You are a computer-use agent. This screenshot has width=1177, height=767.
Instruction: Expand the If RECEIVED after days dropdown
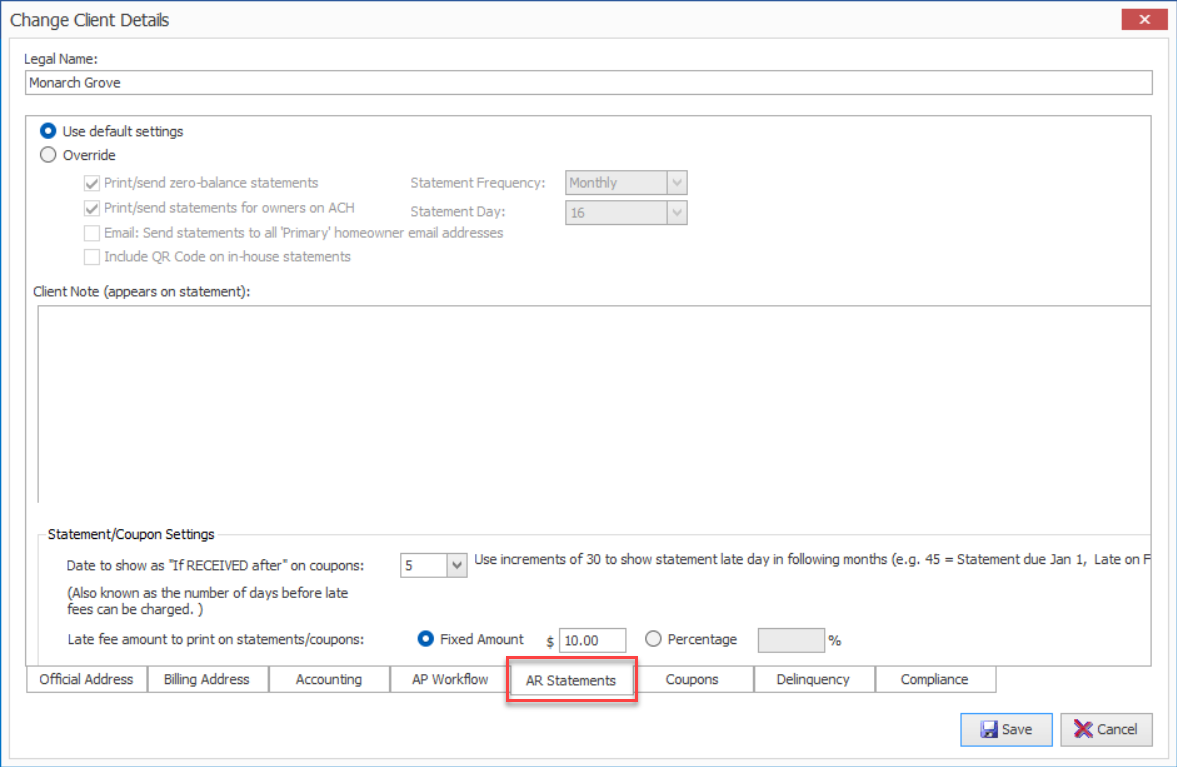[456, 566]
